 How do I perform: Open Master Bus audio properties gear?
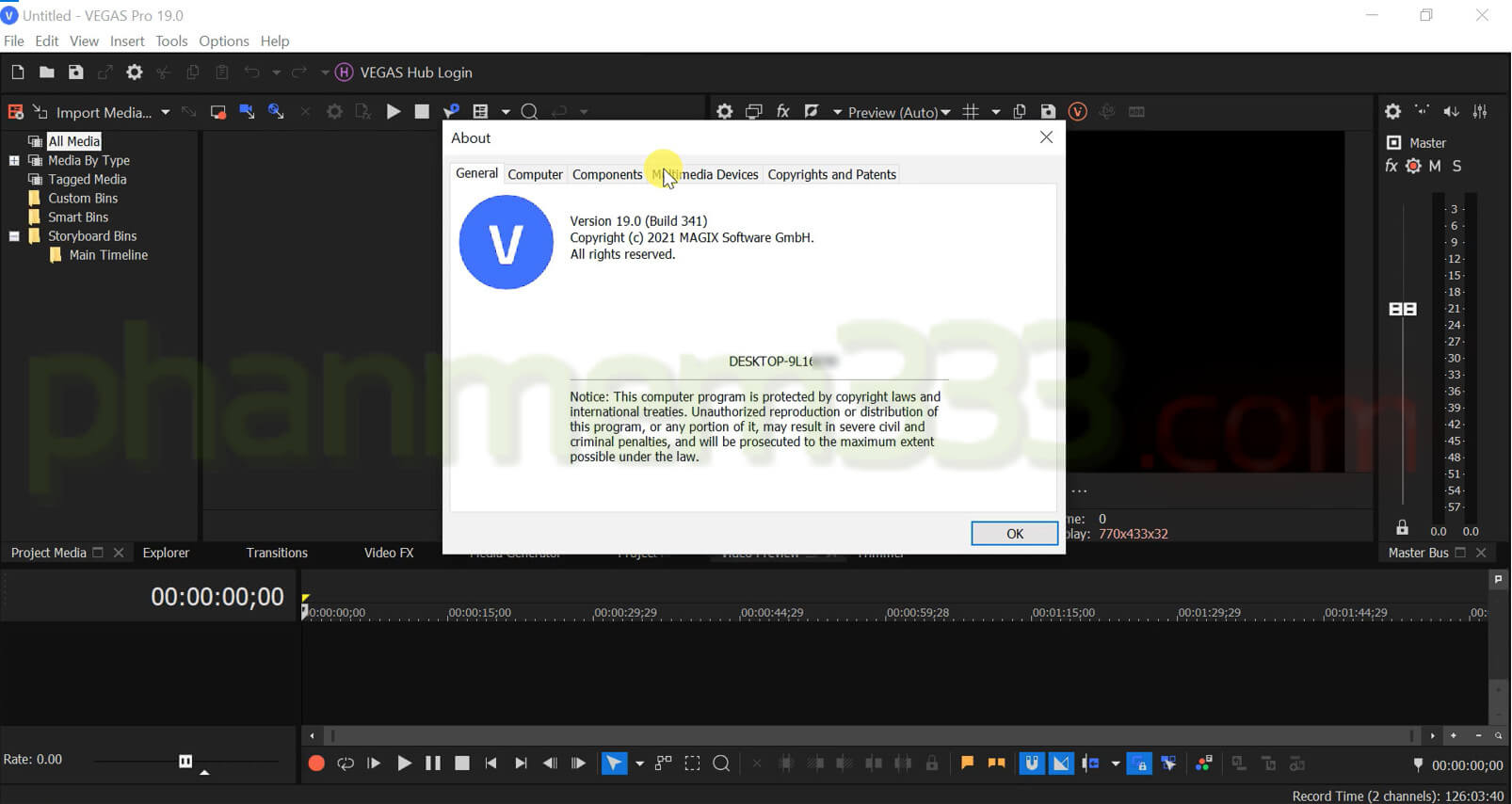pos(1392,112)
